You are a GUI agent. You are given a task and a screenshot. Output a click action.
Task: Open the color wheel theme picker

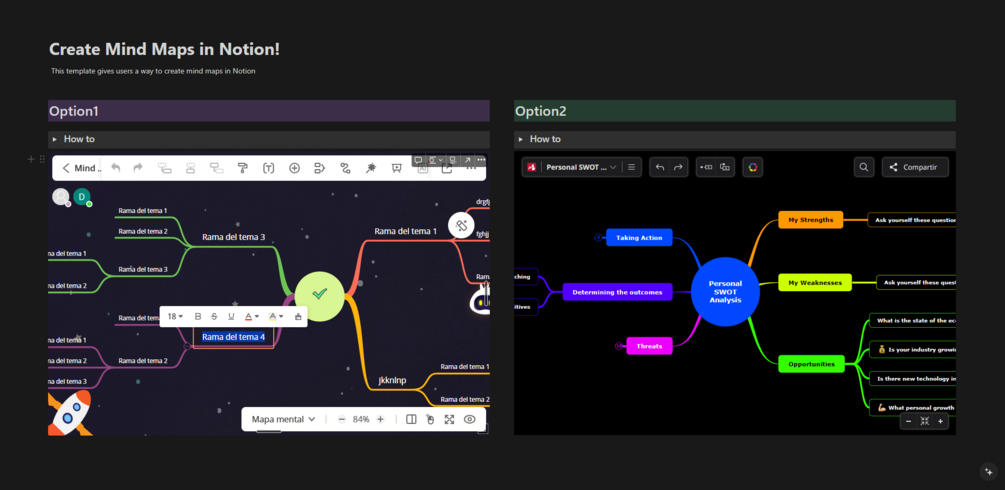[x=752, y=167]
